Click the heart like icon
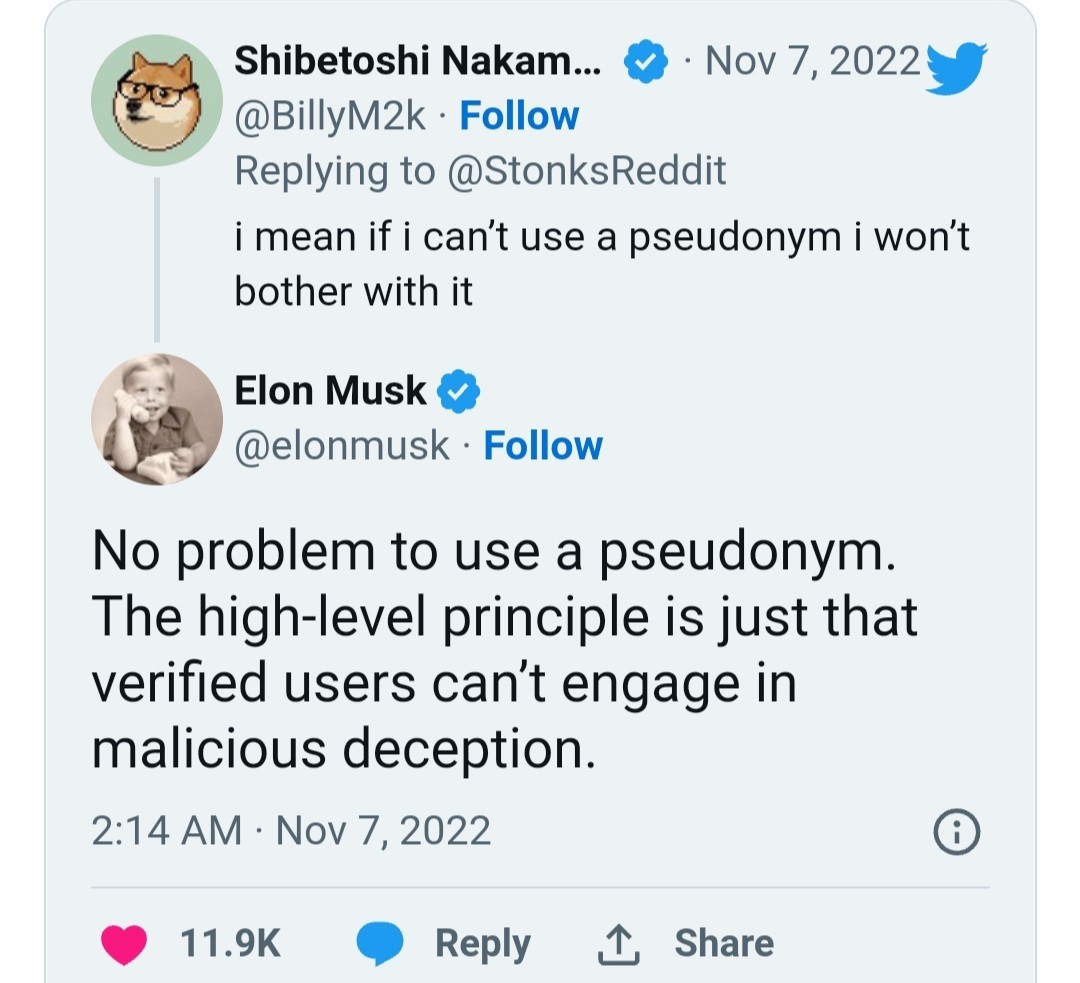The image size is (1080, 983). pyautogui.click(x=124, y=943)
